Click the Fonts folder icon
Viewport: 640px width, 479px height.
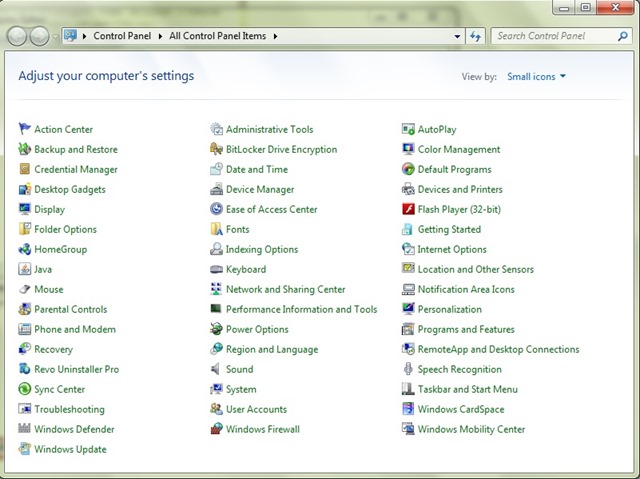216,229
